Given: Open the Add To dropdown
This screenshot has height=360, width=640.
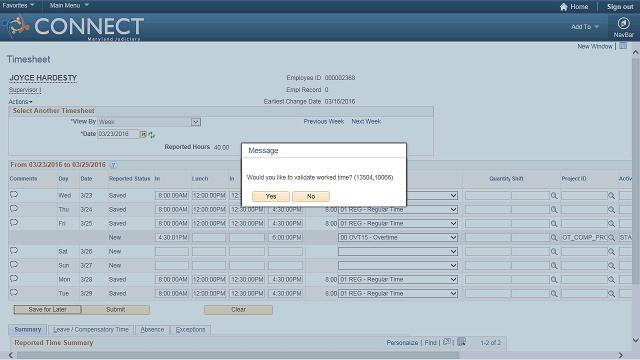Looking at the screenshot, I should pos(585,27).
